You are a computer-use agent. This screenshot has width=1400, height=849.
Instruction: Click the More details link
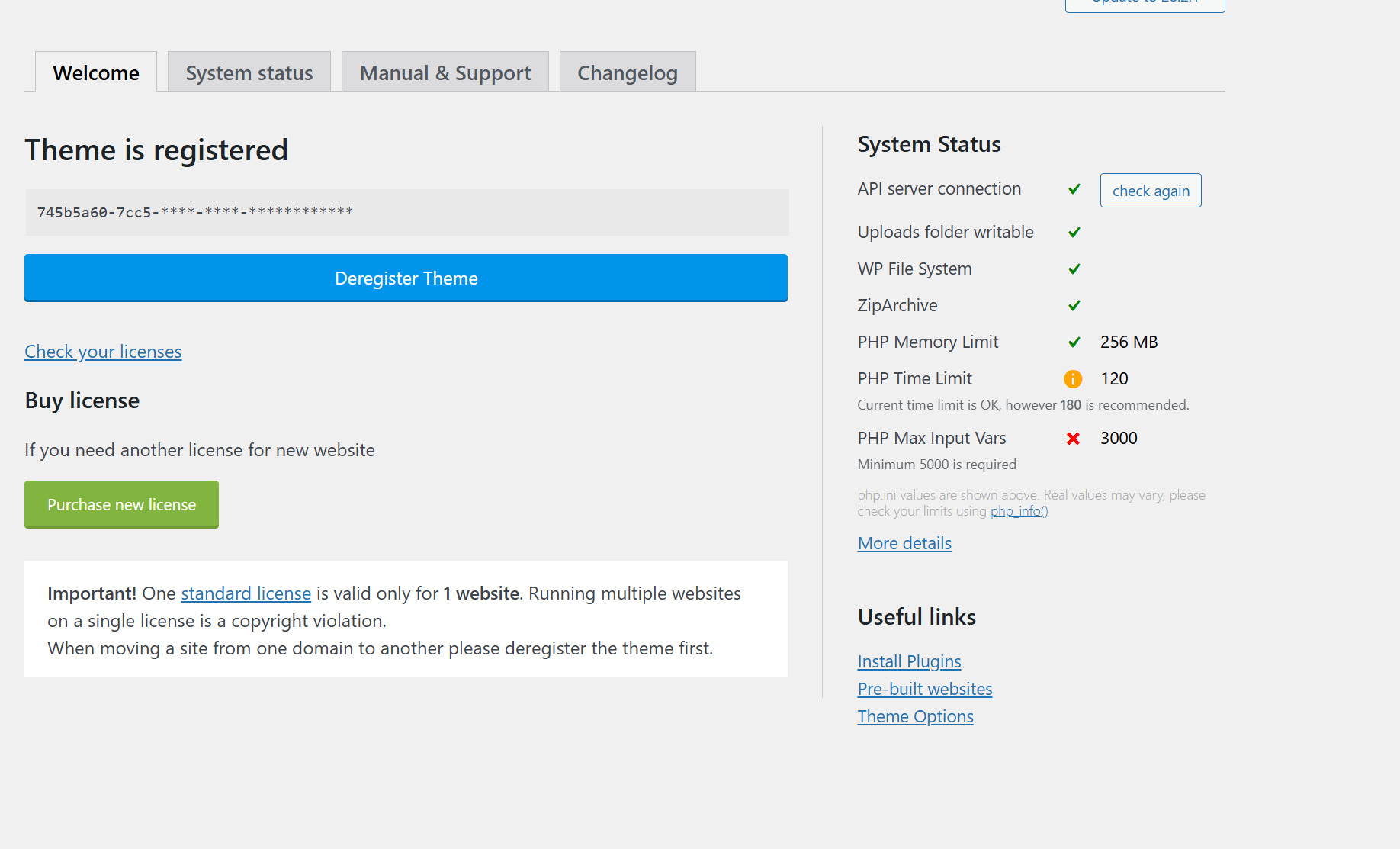pos(904,543)
